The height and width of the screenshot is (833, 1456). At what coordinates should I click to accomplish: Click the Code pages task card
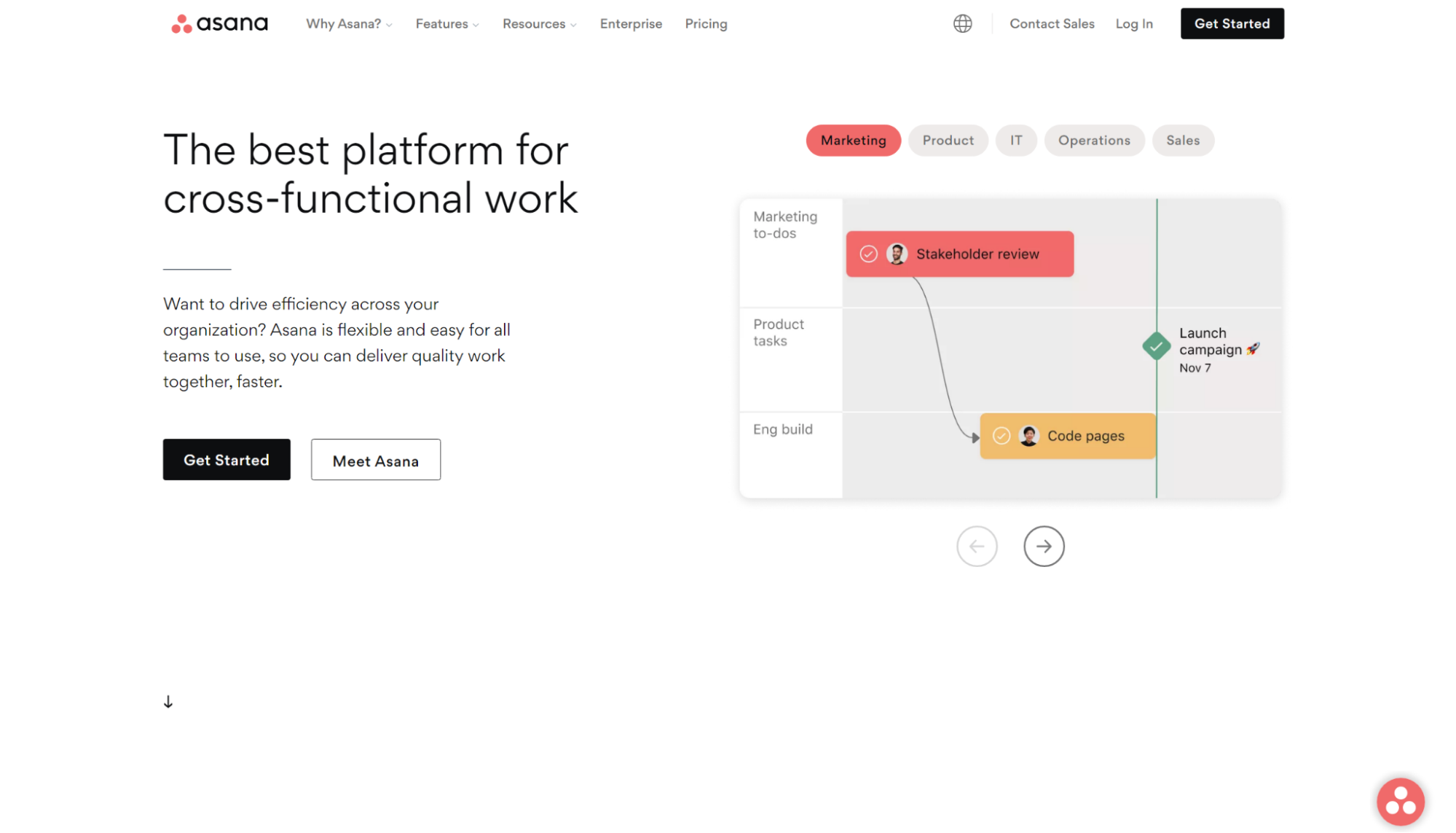(1067, 436)
